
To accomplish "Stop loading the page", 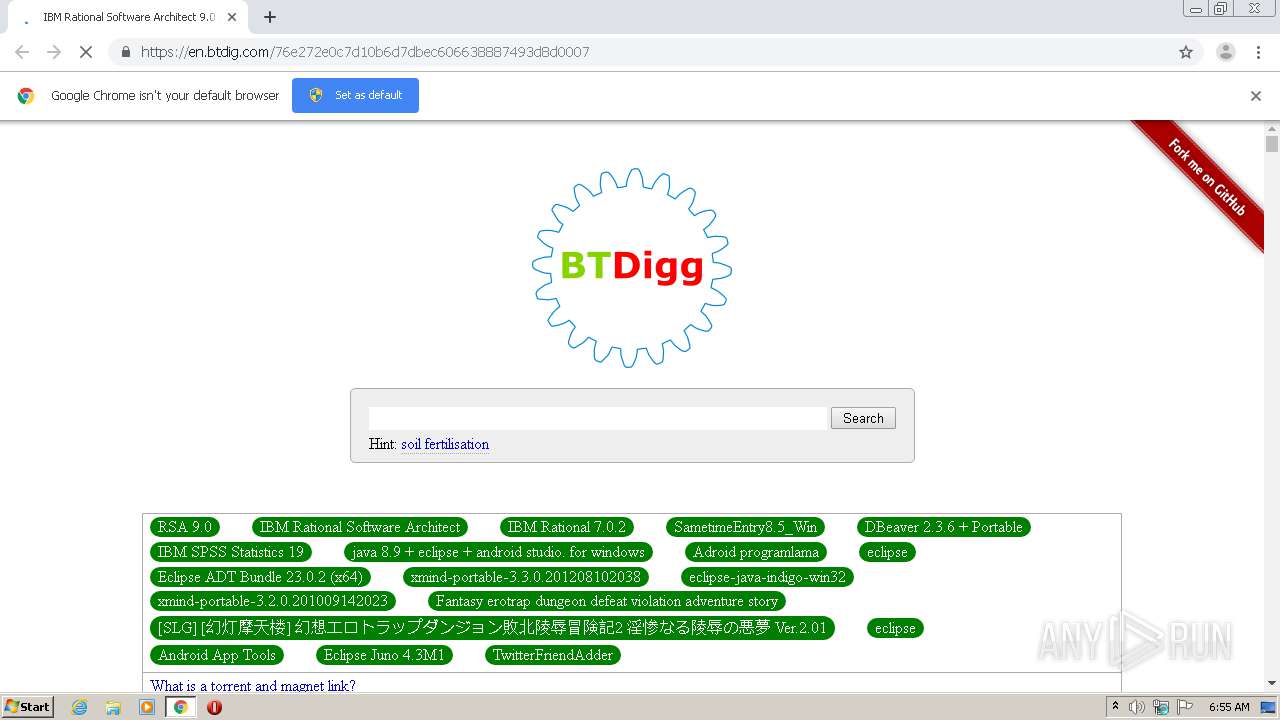I will click(85, 52).
